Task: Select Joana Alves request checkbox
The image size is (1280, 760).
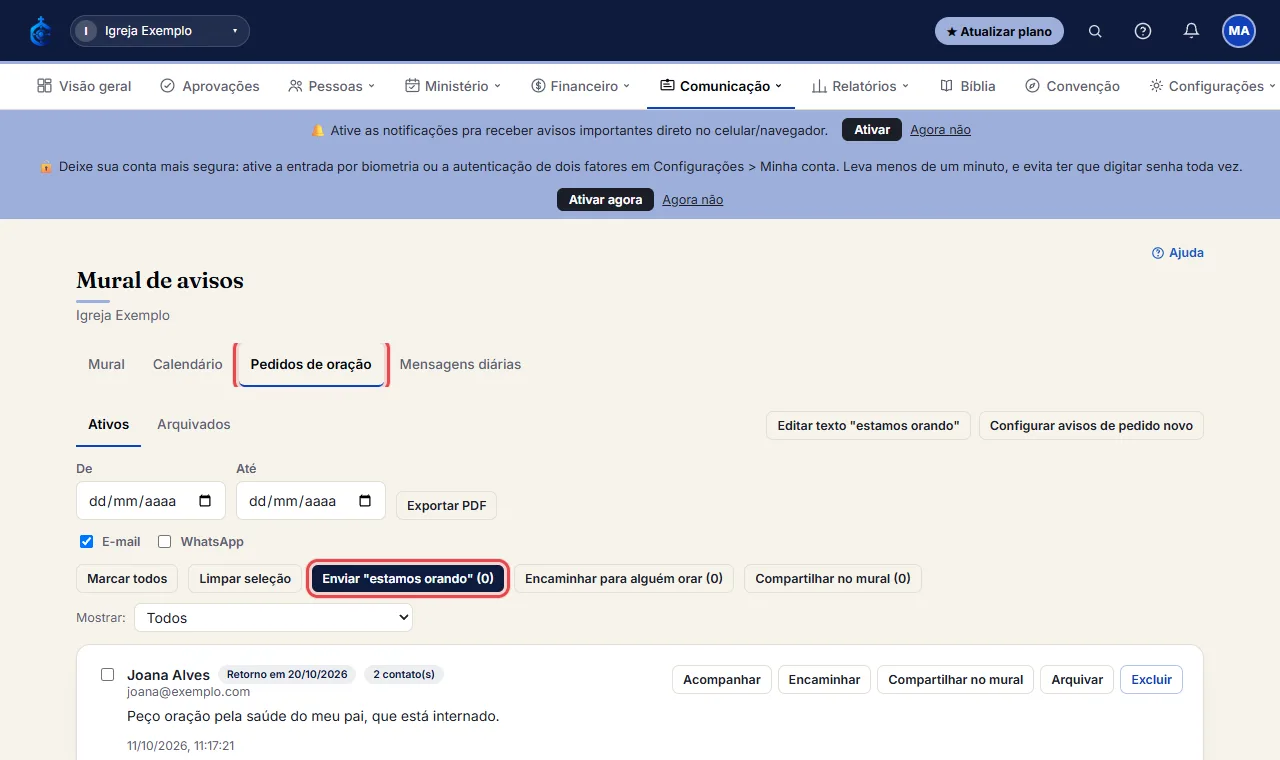Action: tap(108, 674)
